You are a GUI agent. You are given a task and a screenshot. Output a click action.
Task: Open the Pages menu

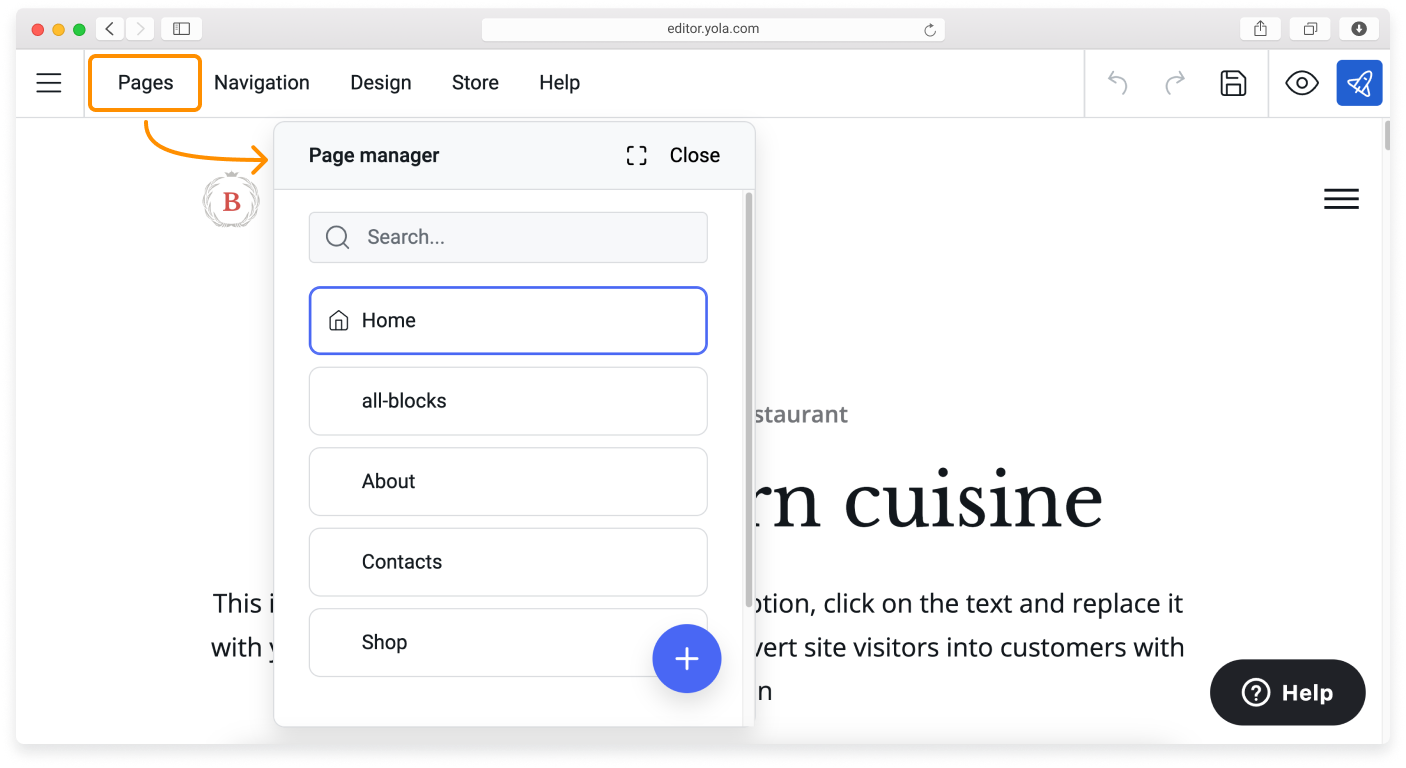coord(145,83)
